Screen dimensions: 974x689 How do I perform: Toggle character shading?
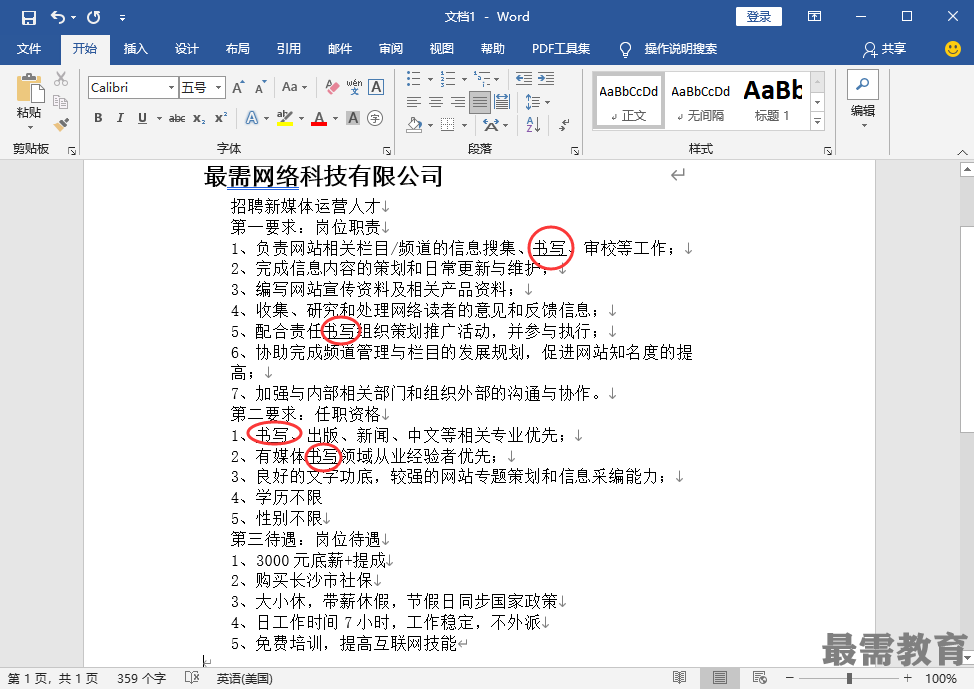[x=353, y=118]
